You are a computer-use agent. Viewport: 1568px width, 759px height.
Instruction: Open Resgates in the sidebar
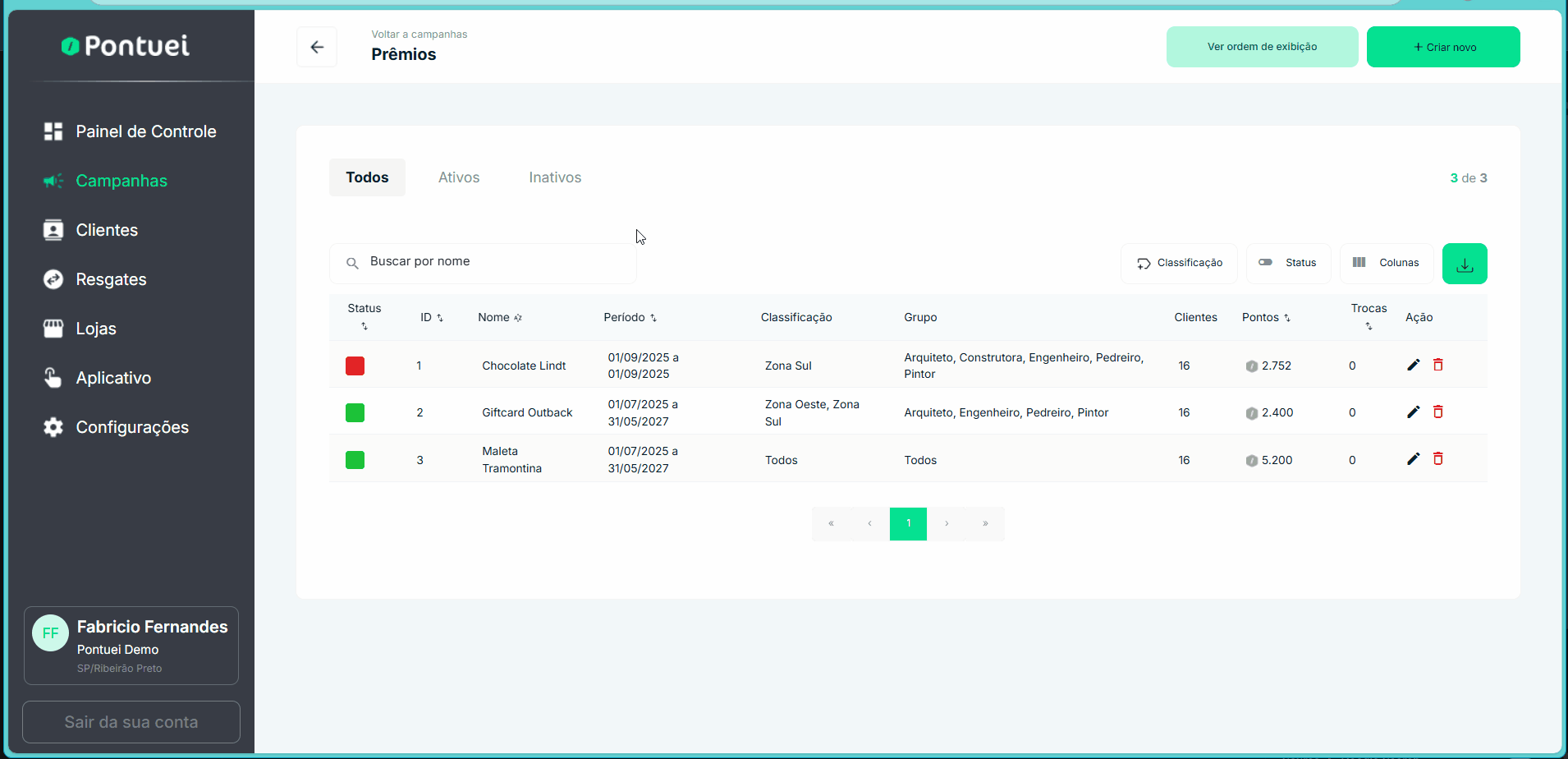click(111, 279)
